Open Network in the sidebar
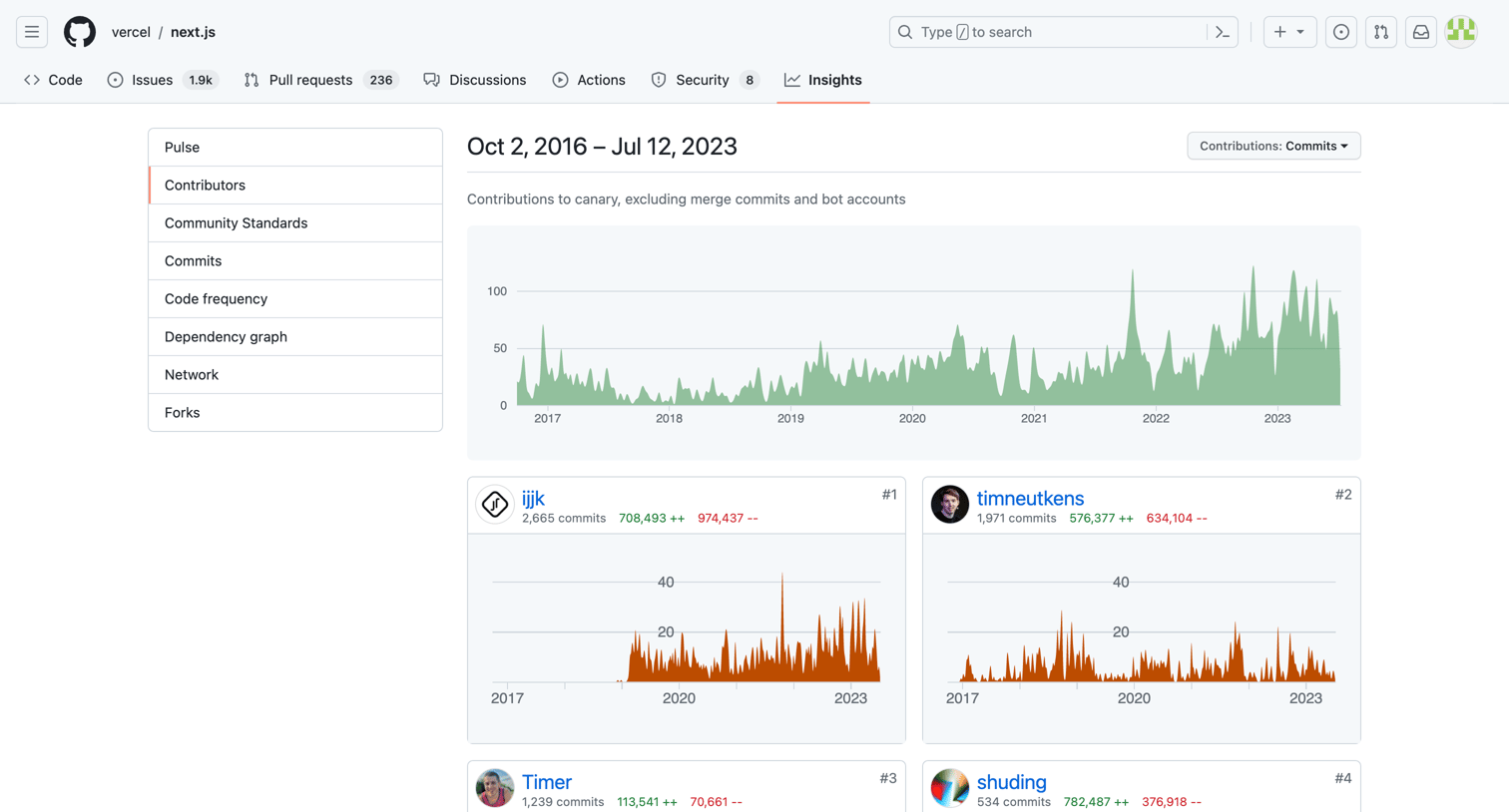This screenshot has height=812, width=1509. 295,375
